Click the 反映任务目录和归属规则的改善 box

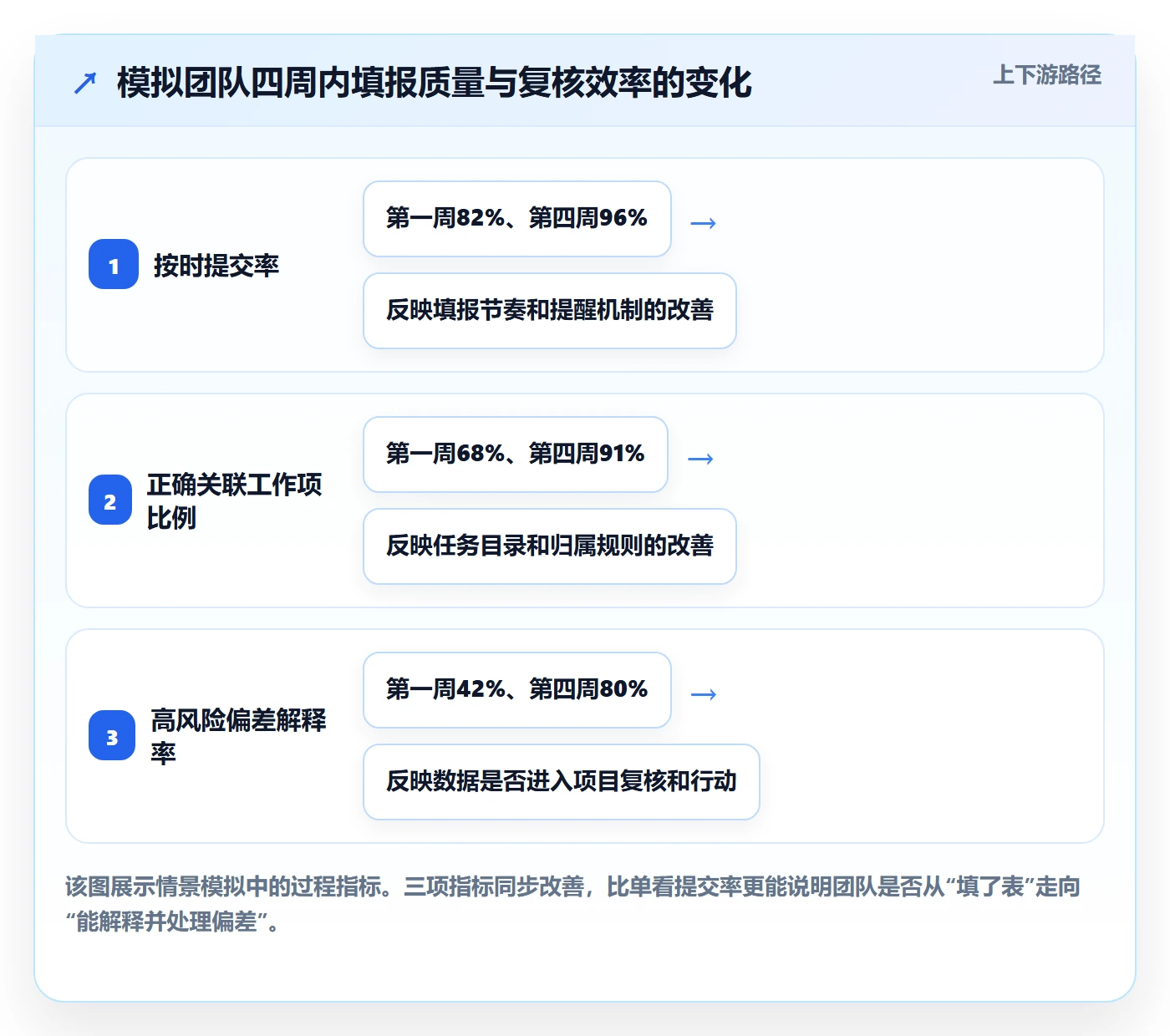(550, 546)
